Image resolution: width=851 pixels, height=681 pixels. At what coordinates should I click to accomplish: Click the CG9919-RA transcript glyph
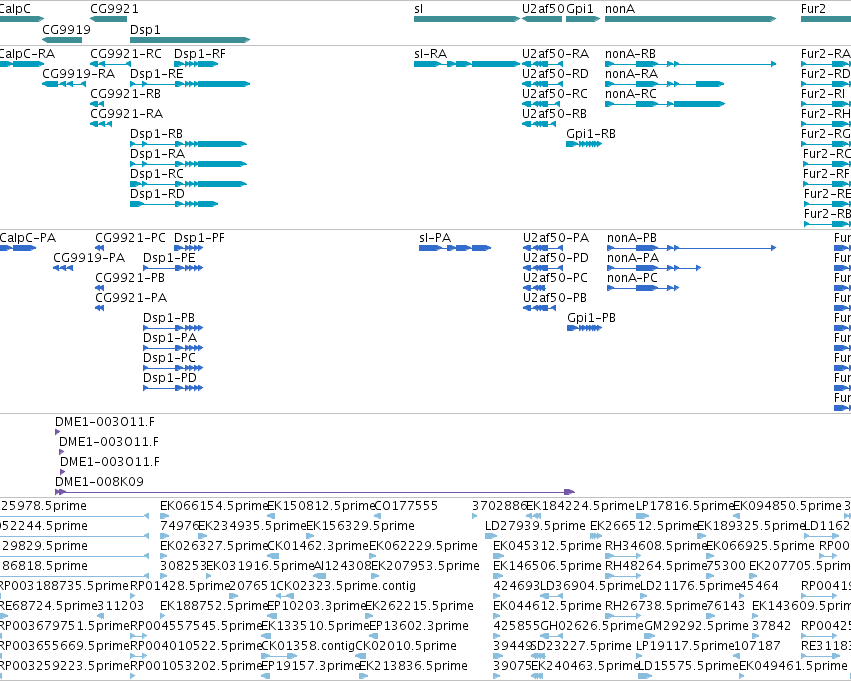(x=62, y=84)
